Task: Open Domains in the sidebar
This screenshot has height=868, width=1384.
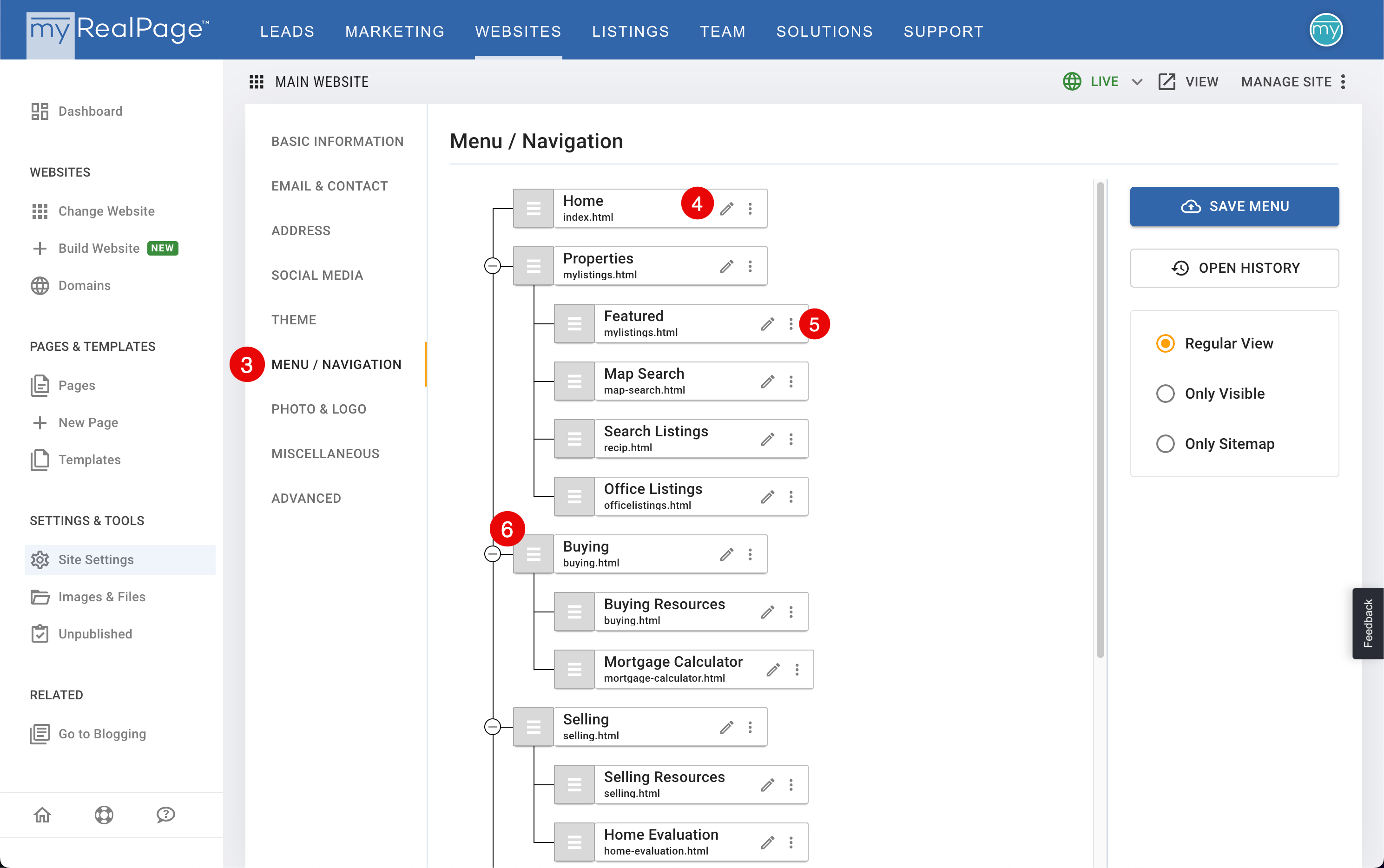Action: [70, 285]
